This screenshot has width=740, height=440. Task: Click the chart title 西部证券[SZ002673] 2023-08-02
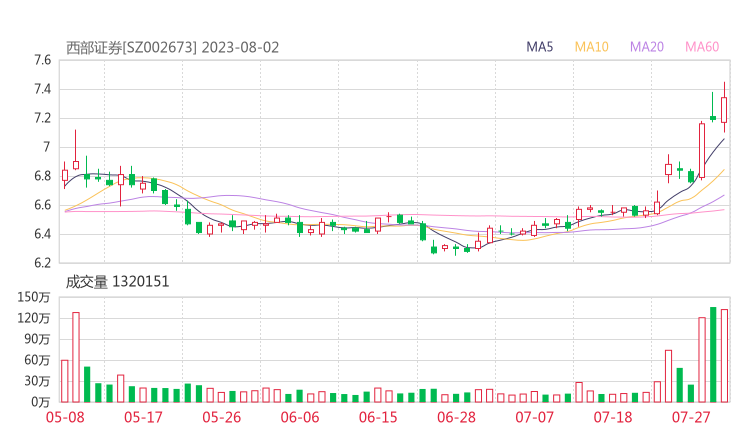coord(172,48)
